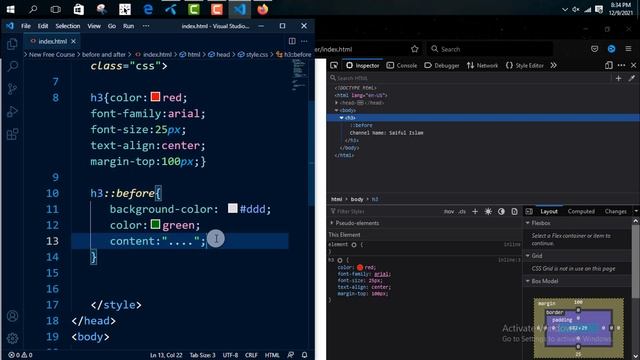Screen dimensions: 640x360
Task: Open the VS Code feedback status icon
Action: tap(290, 355)
